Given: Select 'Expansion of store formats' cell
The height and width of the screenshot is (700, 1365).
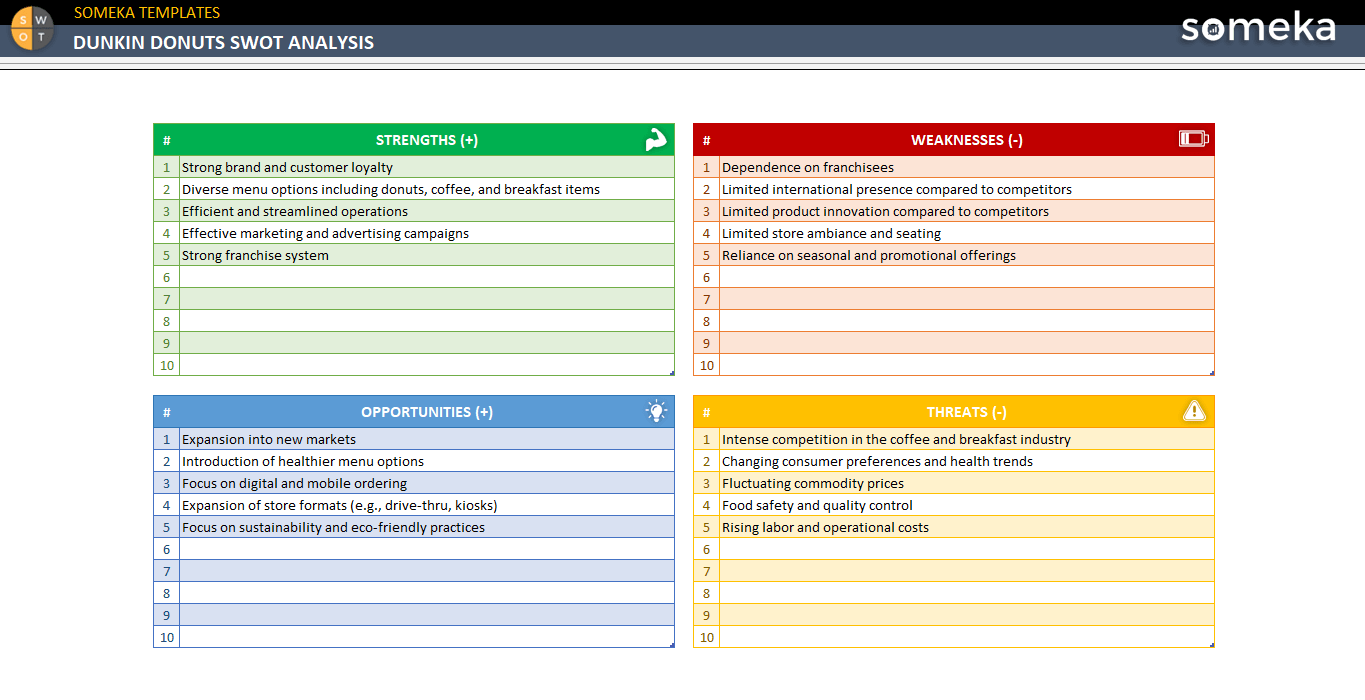Looking at the screenshot, I should coord(427,505).
